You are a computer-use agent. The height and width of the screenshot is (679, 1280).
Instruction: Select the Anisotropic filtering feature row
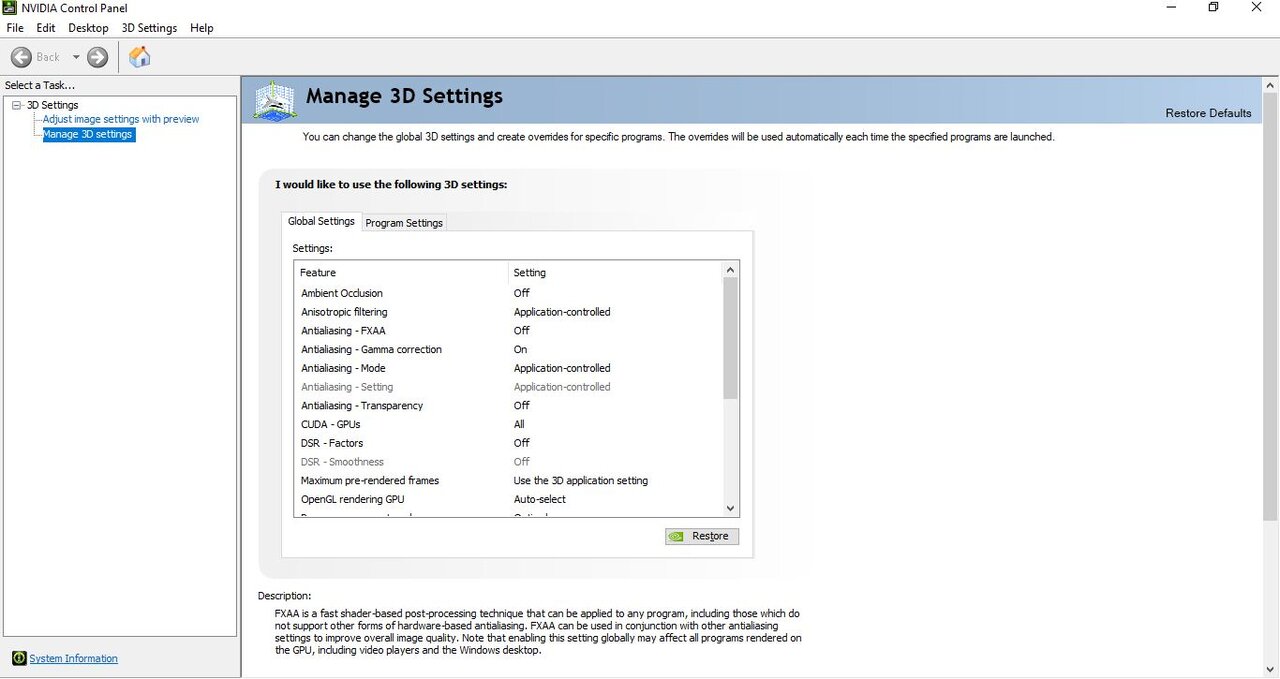coord(508,312)
